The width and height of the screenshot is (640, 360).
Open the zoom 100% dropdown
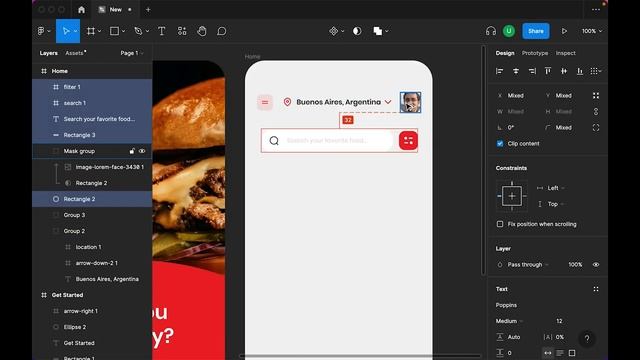tap(592, 31)
